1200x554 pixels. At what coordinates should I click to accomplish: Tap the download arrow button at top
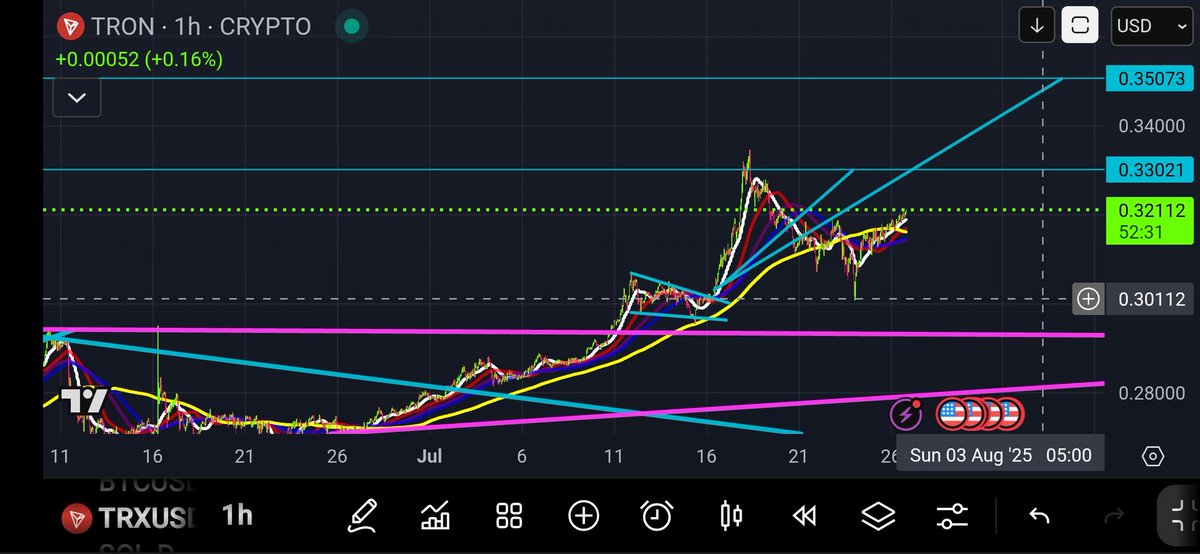pyautogui.click(x=1037, y=26)
